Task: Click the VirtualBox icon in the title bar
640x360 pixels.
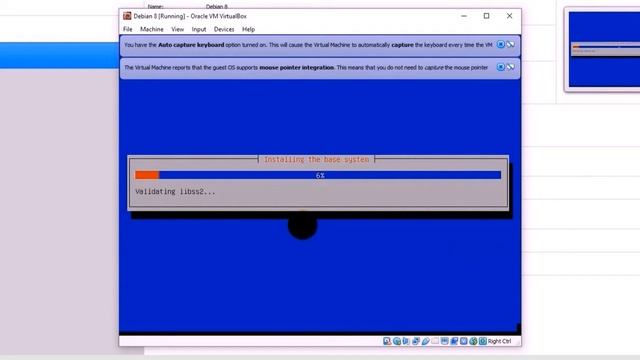Action: 127,16
